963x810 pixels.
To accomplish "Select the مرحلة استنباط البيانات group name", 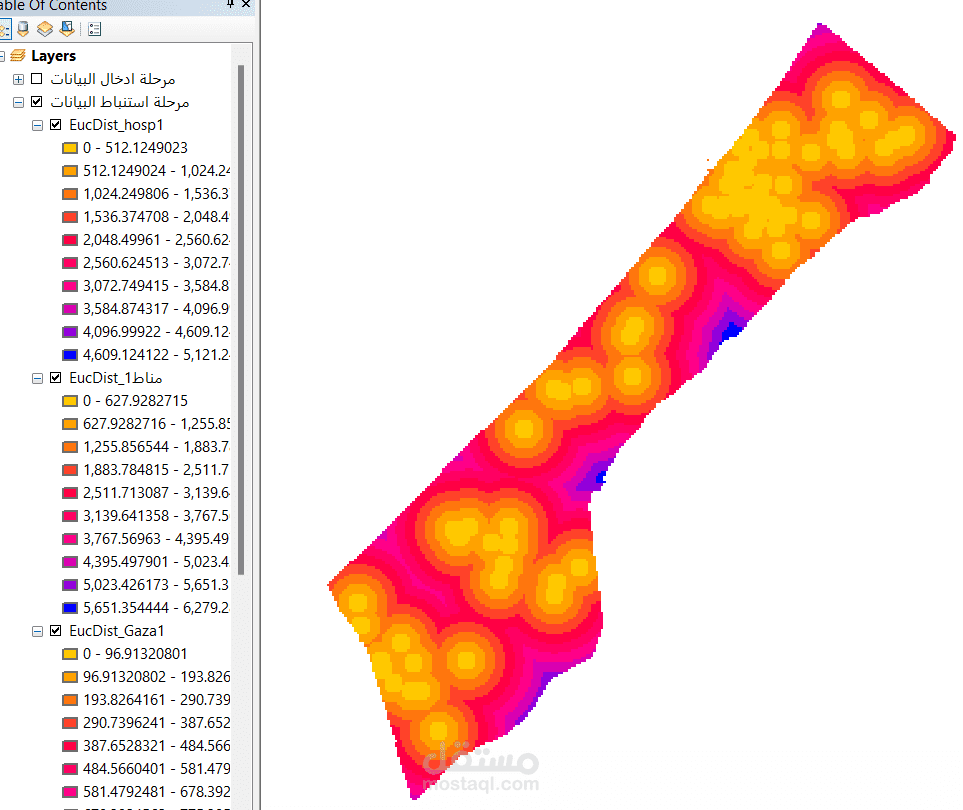I will (x=120, y=101).
